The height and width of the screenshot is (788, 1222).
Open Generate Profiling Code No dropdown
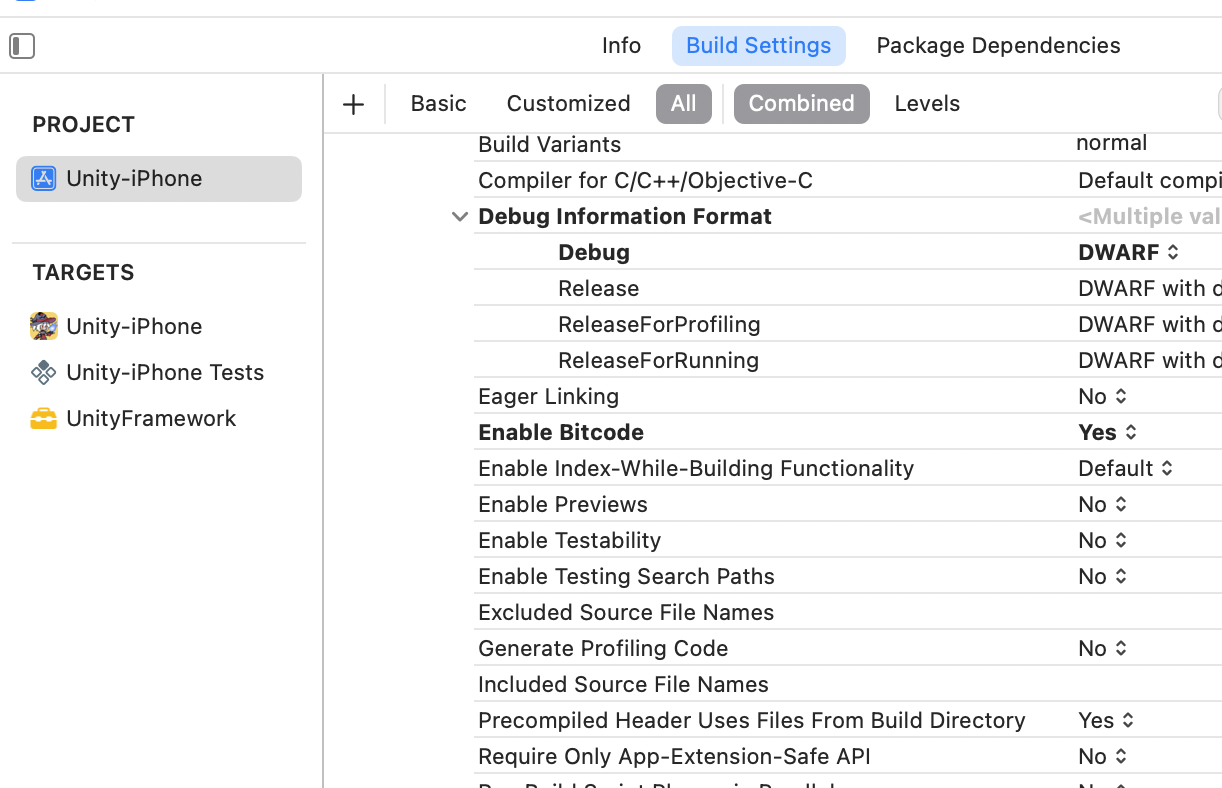pyautogui.click(x=1103, y=648)
